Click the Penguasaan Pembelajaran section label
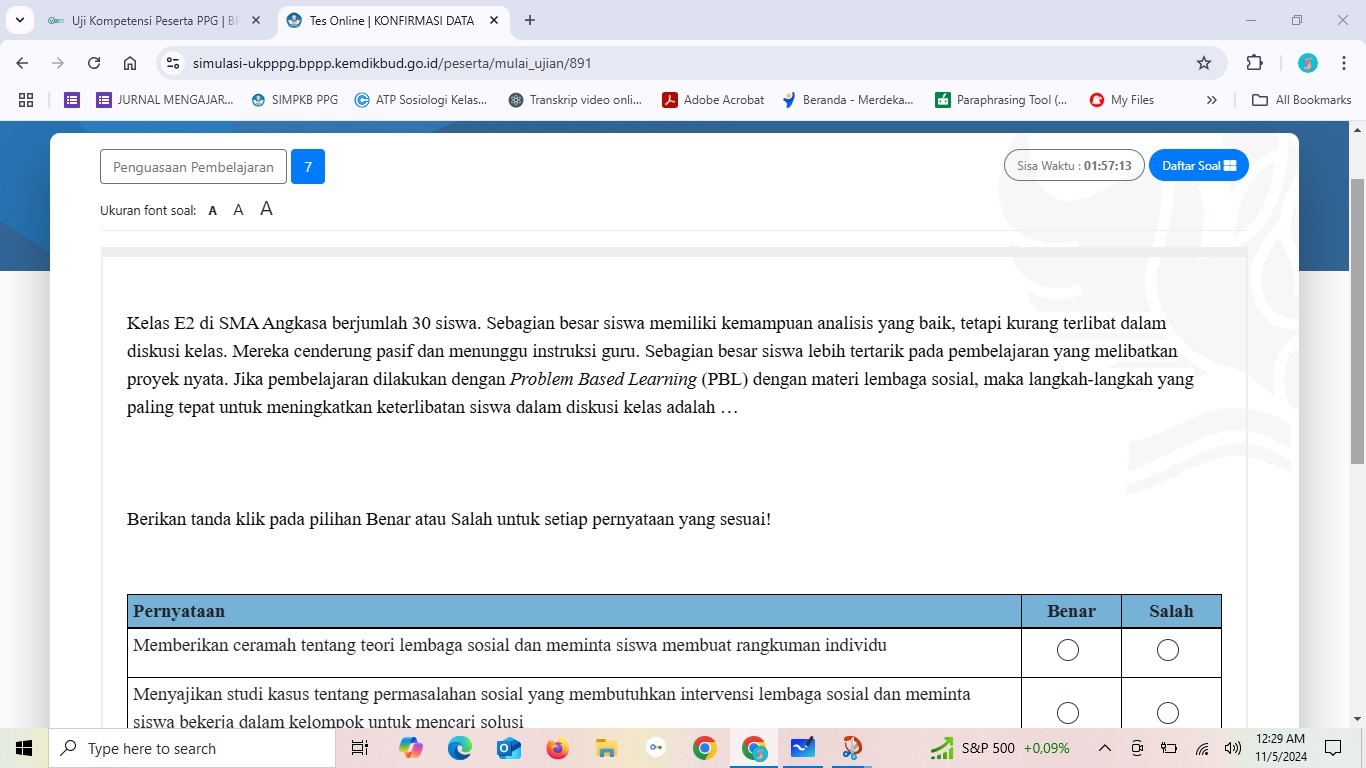 (193, 167)
